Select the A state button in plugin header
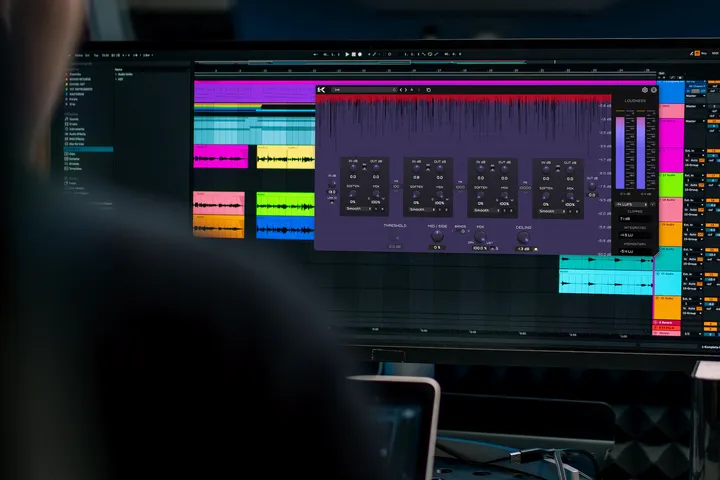The height and width of the screenshot is (480, 720). [412, 90]
